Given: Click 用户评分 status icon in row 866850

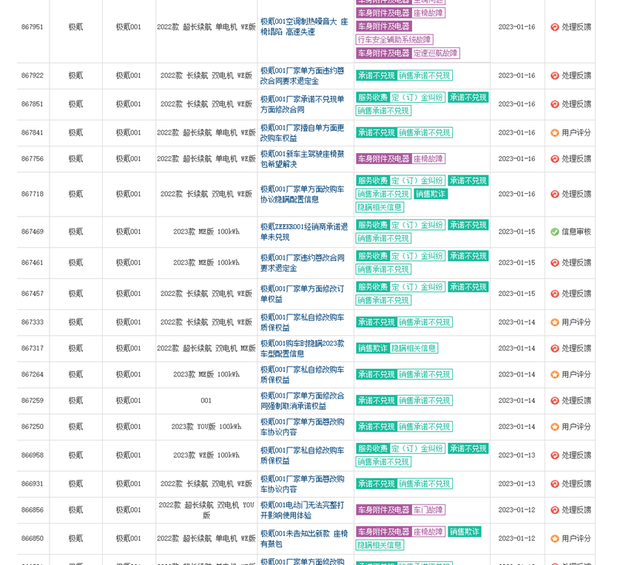Looking at the screenshot, I should (x=555, y=538).
